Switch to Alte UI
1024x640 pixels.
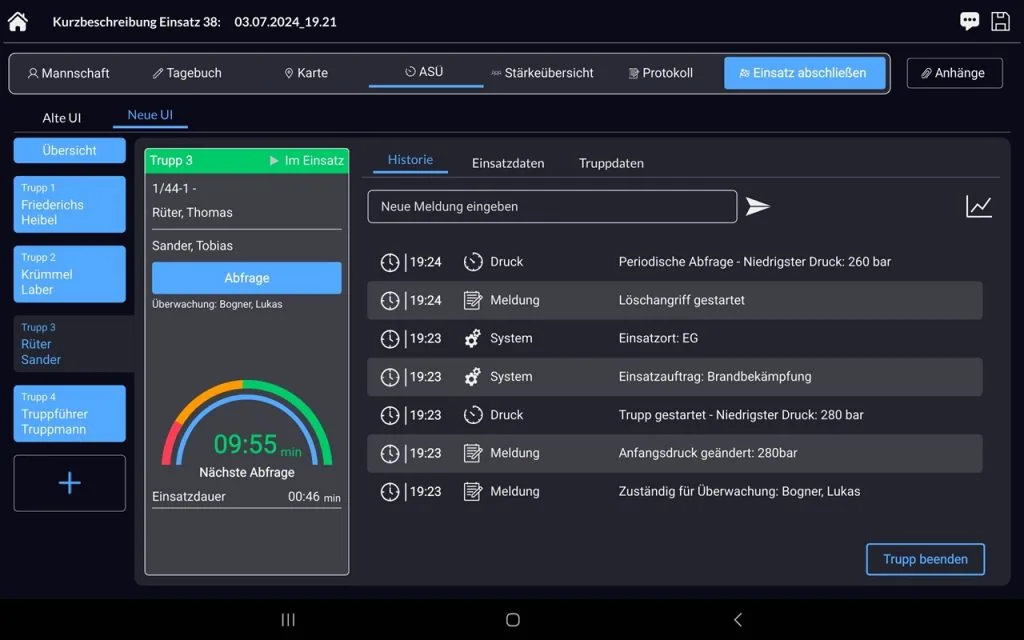click(61, 118)
